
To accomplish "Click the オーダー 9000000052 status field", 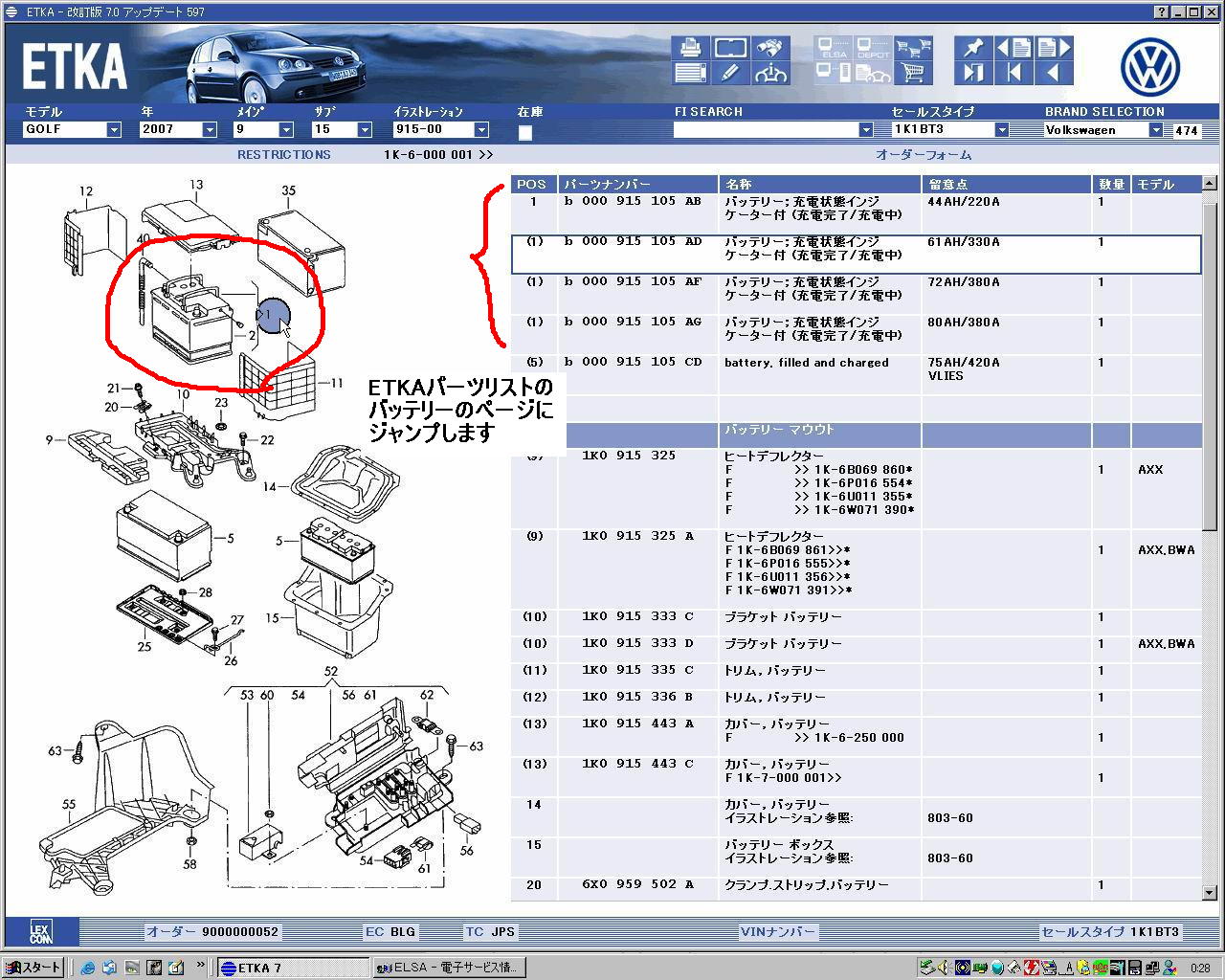I will tap(212, 932).
